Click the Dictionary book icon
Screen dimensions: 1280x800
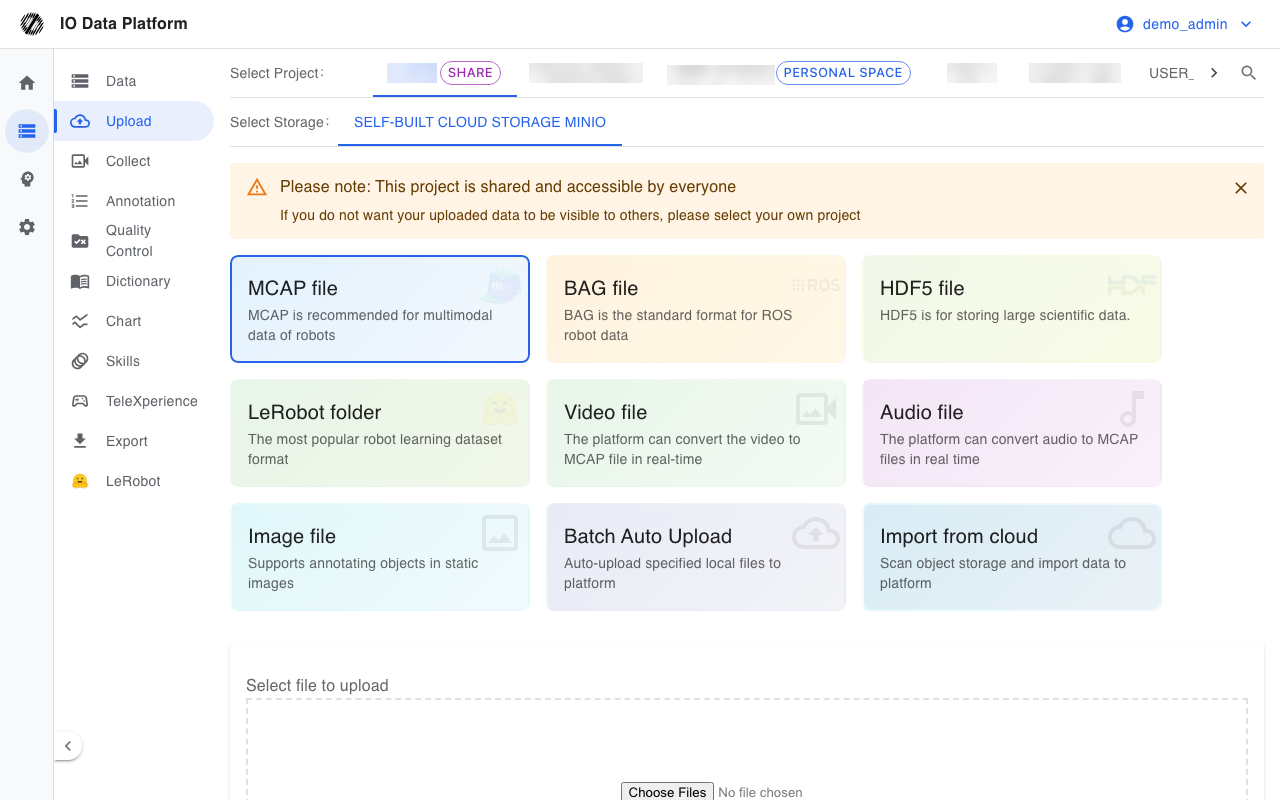click(x=80, y=281)
